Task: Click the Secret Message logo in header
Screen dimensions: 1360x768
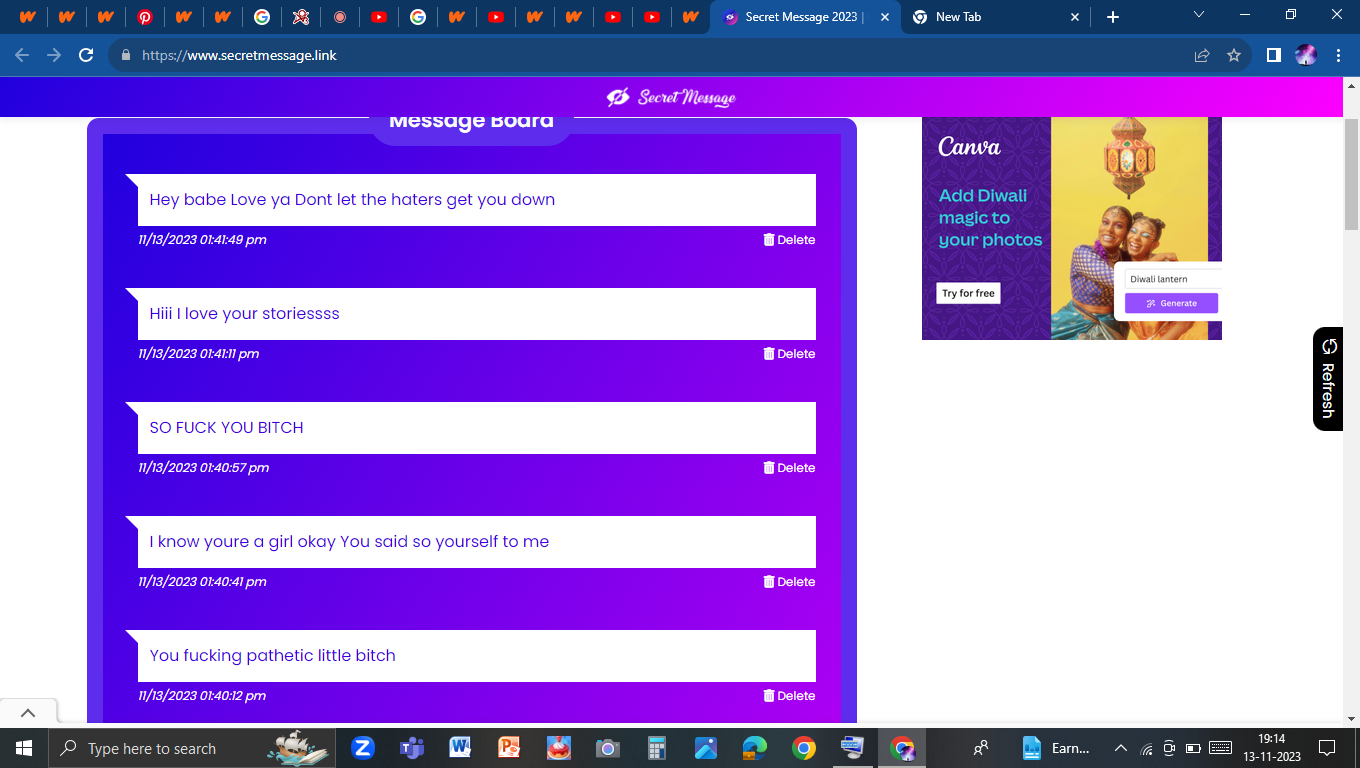Action: 671,97
